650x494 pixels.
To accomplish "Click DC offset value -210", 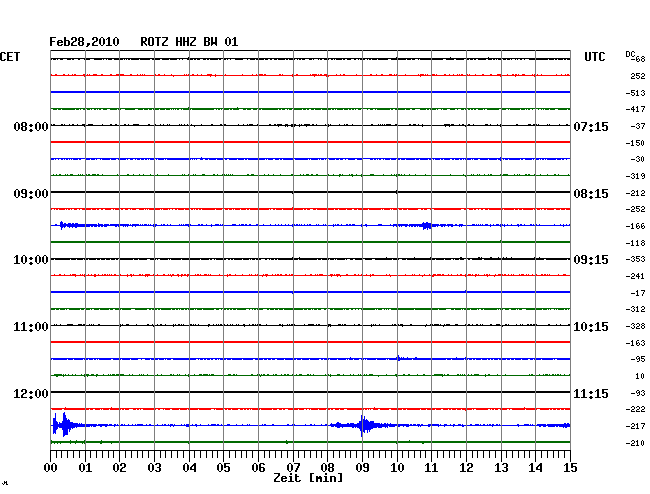I will [635, 443].
